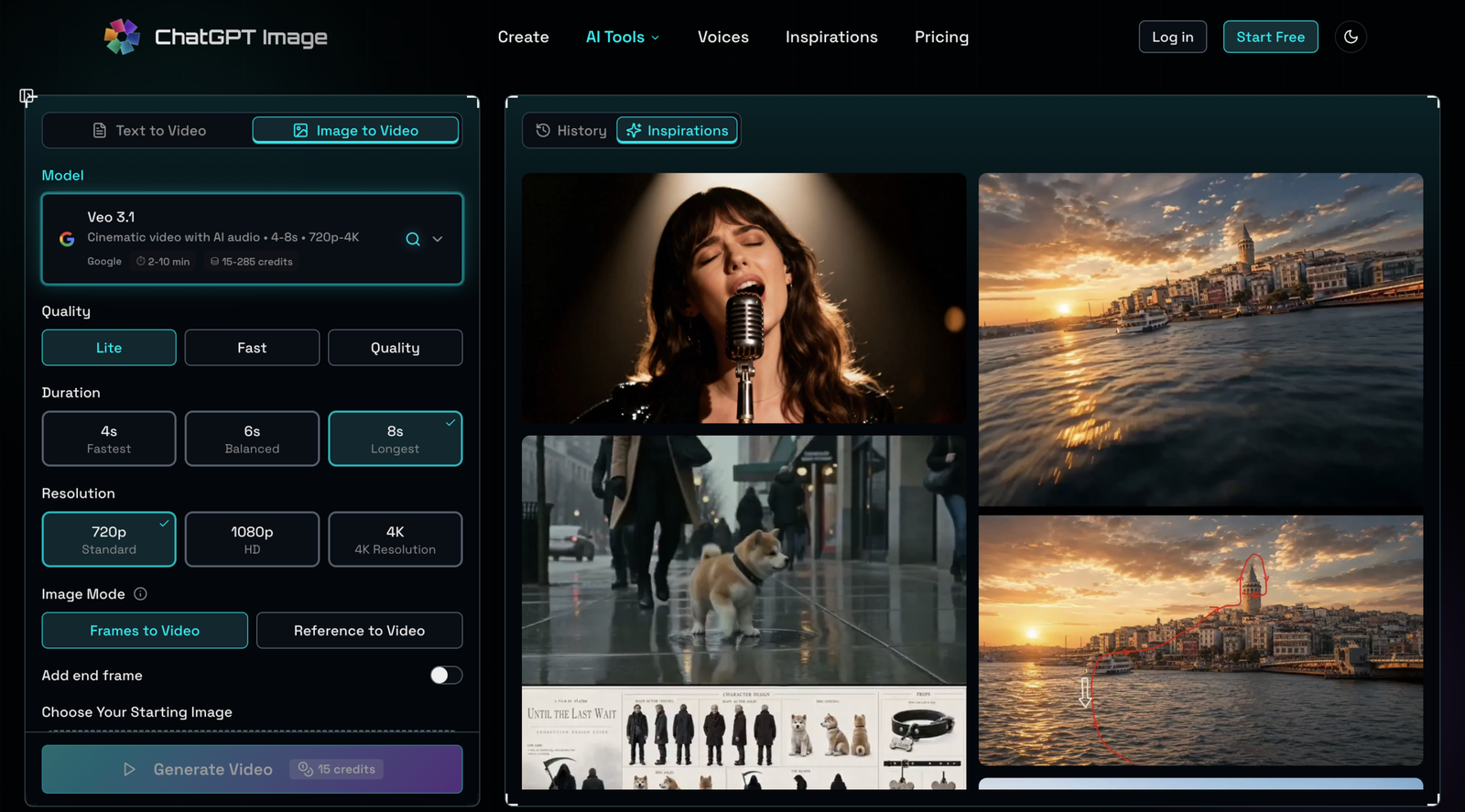Select the Quality quality option
The width and height of the screenshot is (1465, 812).
tap(396, 348)
